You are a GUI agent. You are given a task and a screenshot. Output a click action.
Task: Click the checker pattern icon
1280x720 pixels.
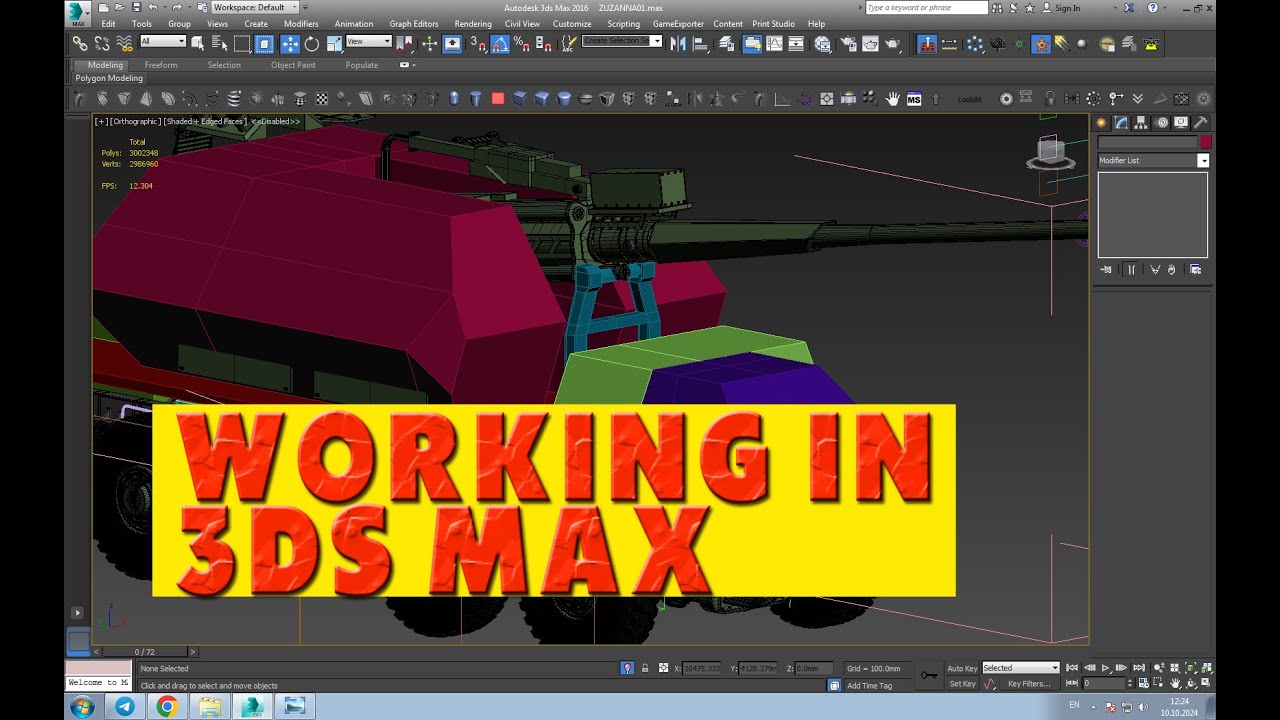click(x=322, y=99)
